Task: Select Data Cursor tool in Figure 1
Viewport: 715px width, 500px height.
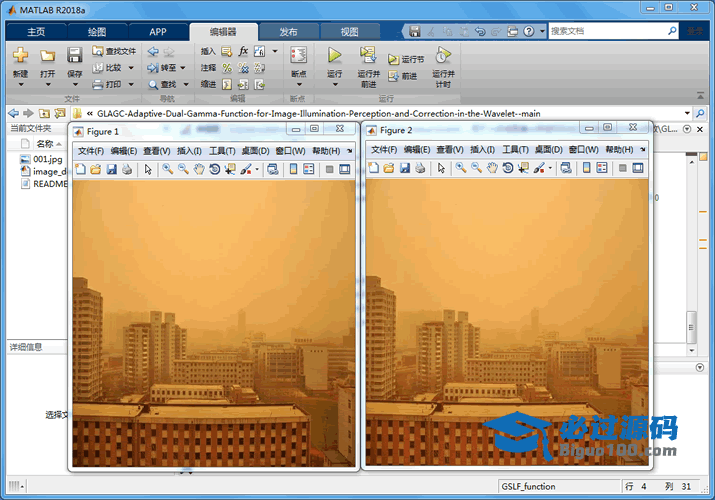Action: [230, 169]
